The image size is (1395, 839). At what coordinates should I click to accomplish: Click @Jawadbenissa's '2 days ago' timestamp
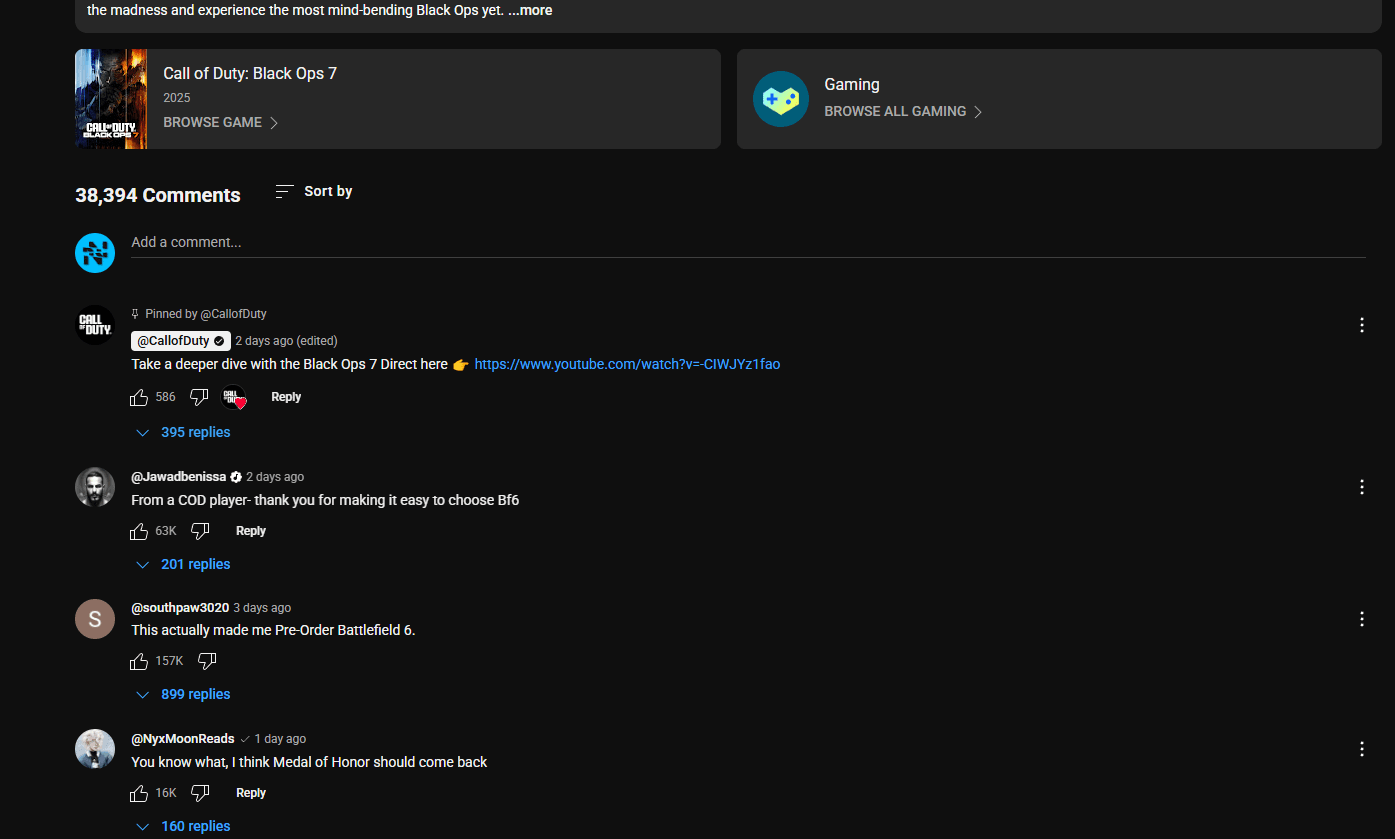click(275, 477)
